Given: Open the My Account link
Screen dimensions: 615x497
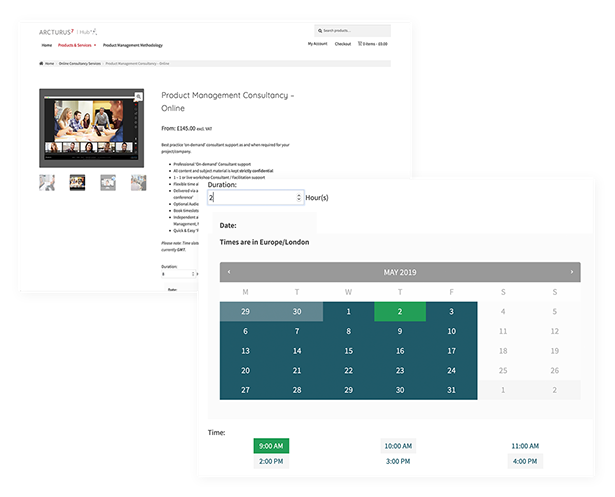Looking at the screenshot, I should pyautogui.click(x=316, y=45).
